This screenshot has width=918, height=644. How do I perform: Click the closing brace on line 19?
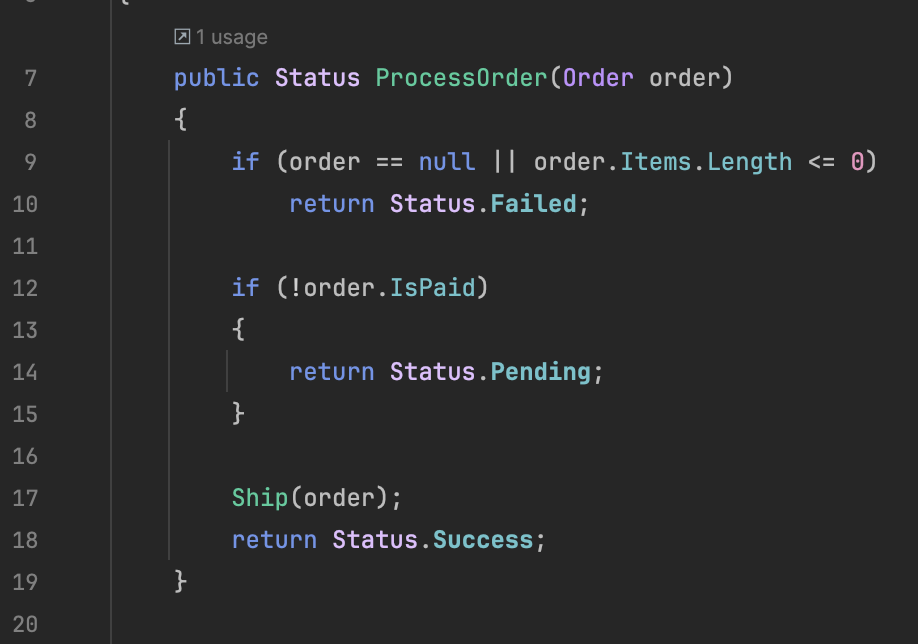181,582
